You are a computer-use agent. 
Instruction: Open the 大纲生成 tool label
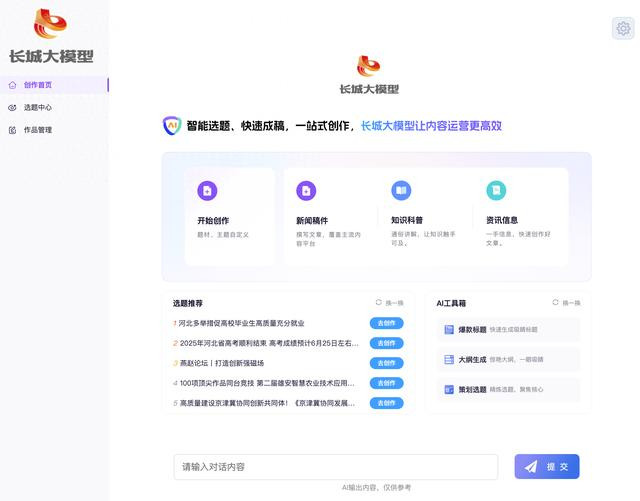coord(472,359)
